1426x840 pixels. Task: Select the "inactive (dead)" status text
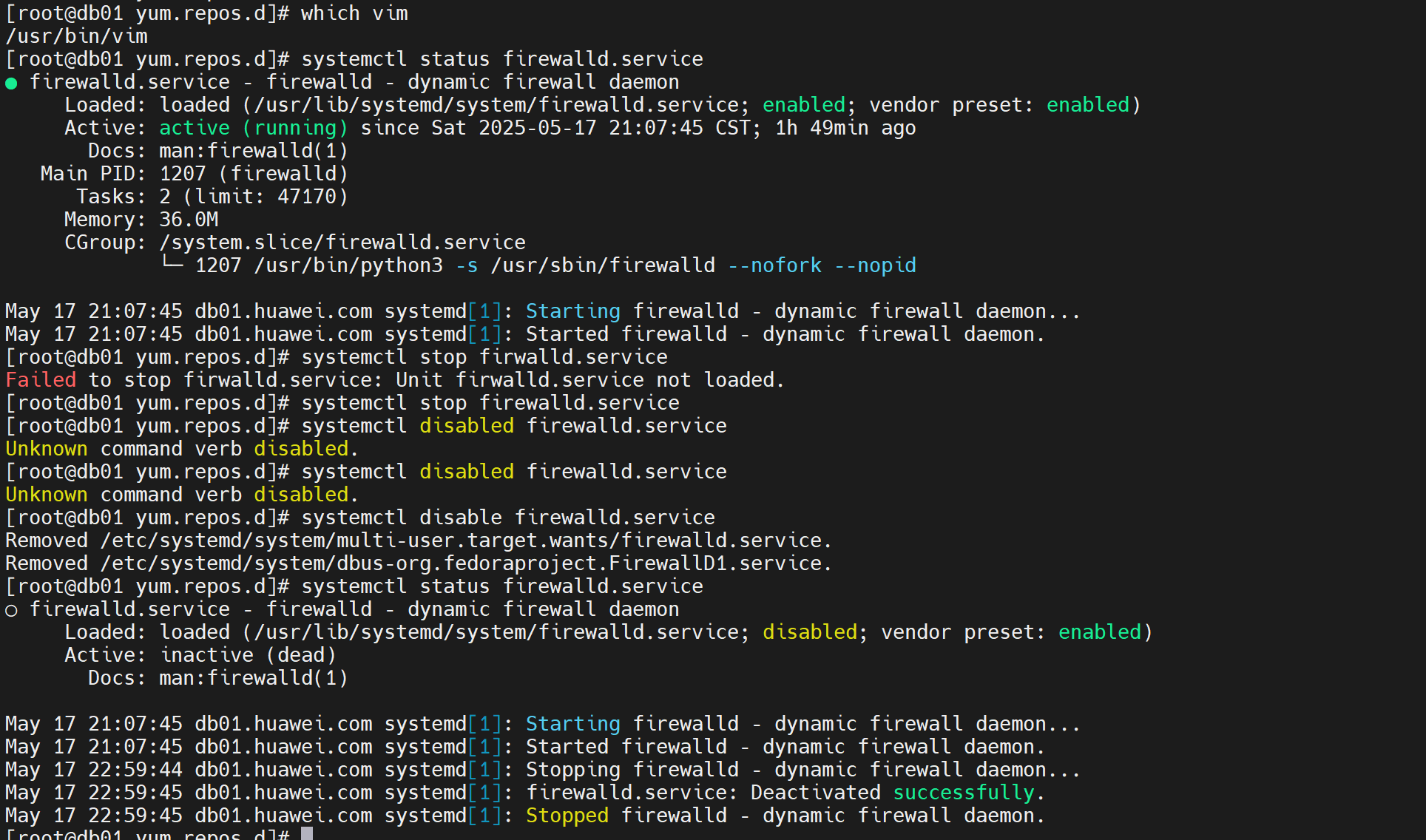249,655
